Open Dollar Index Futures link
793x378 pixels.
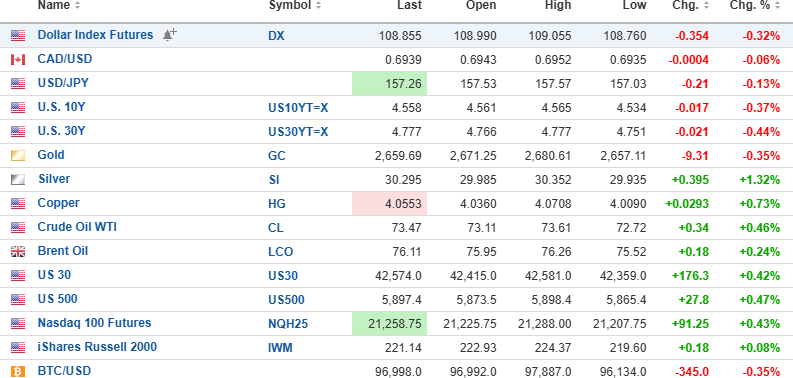[95, 35]
